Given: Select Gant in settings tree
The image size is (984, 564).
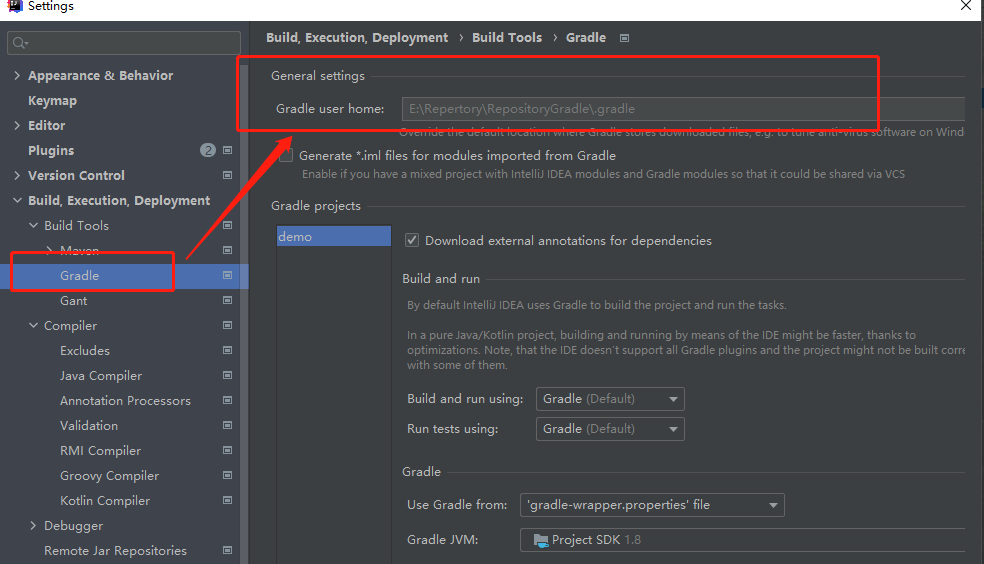Looking at the screenshot, I should (73, 301).
